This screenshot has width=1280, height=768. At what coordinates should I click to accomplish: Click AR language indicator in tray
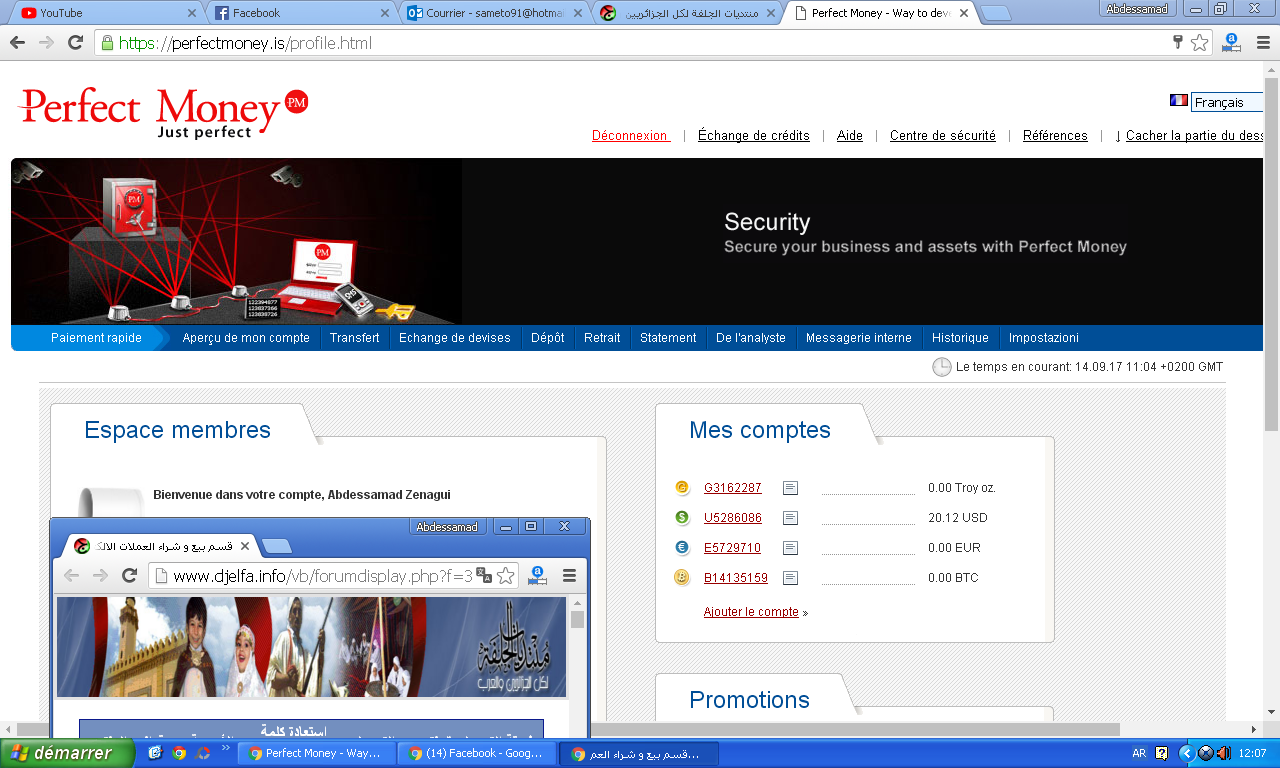pyautogui.click(x=1139, y=753)
